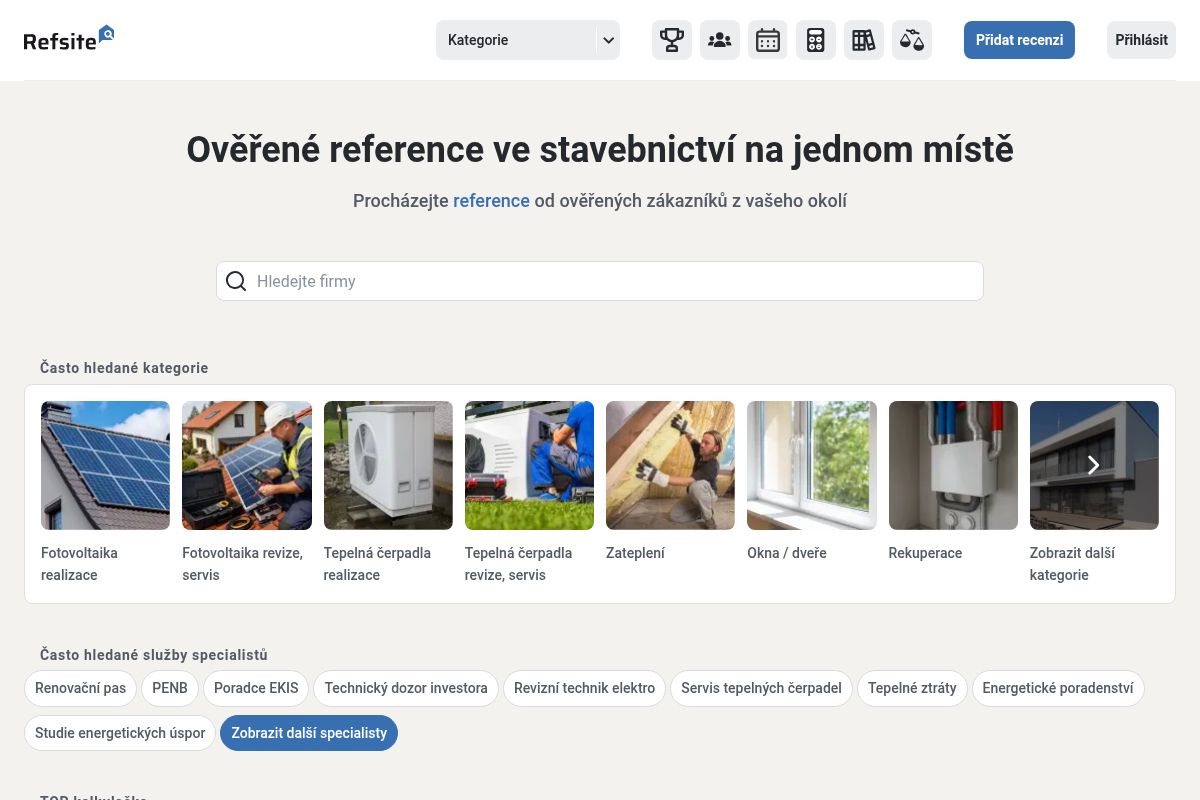
Task: Focus the Hledejte firmy search field
Action: coord(600,281)
